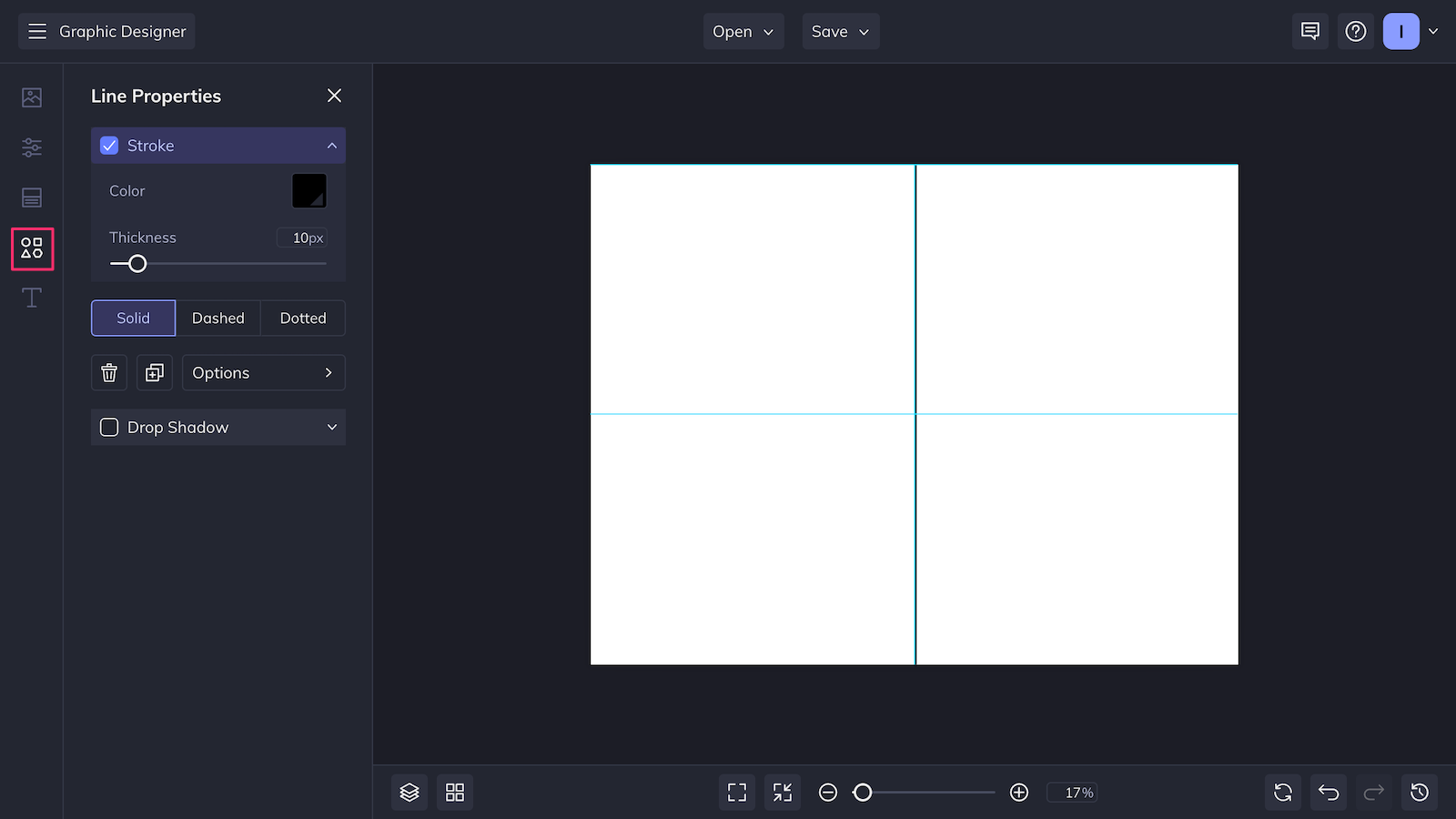The height and width of the screenshot is (819, 1456).
Task: Enable the Drop Shadow checkbox
Action: click(109, 428)
